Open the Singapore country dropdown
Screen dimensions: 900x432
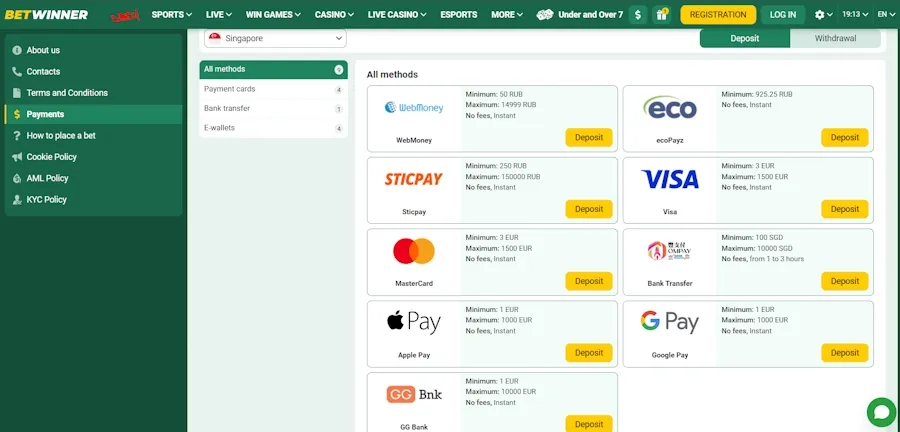point(276,38)
